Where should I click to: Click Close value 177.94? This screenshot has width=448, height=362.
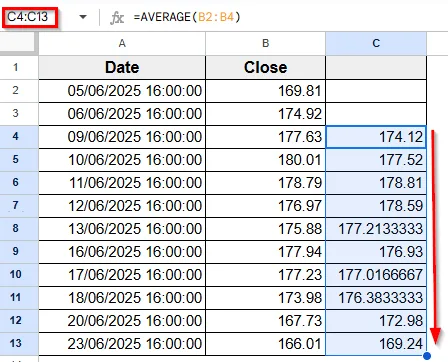pos(265,252)
